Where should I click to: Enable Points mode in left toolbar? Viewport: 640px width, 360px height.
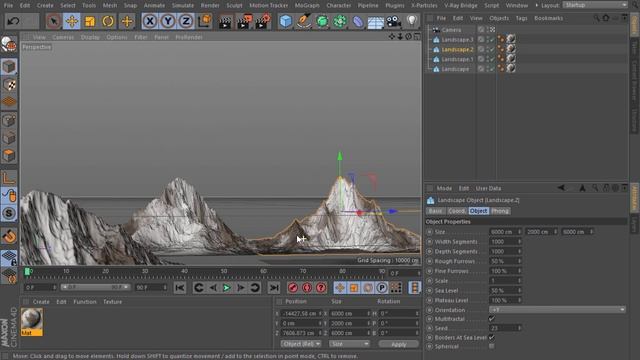[9, 120]
